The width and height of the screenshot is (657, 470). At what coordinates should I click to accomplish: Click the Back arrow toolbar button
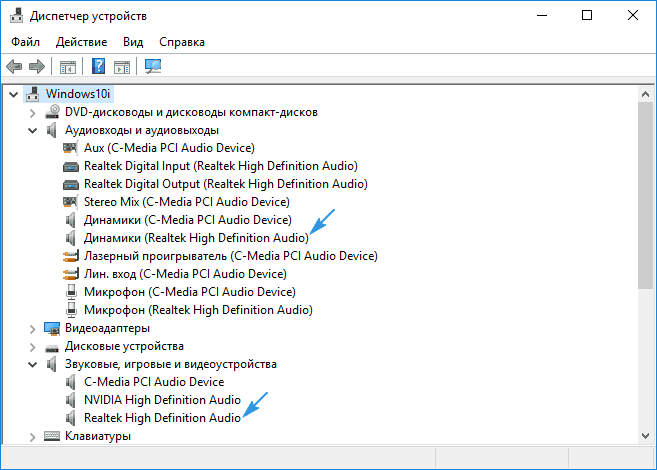click(14, 67)
